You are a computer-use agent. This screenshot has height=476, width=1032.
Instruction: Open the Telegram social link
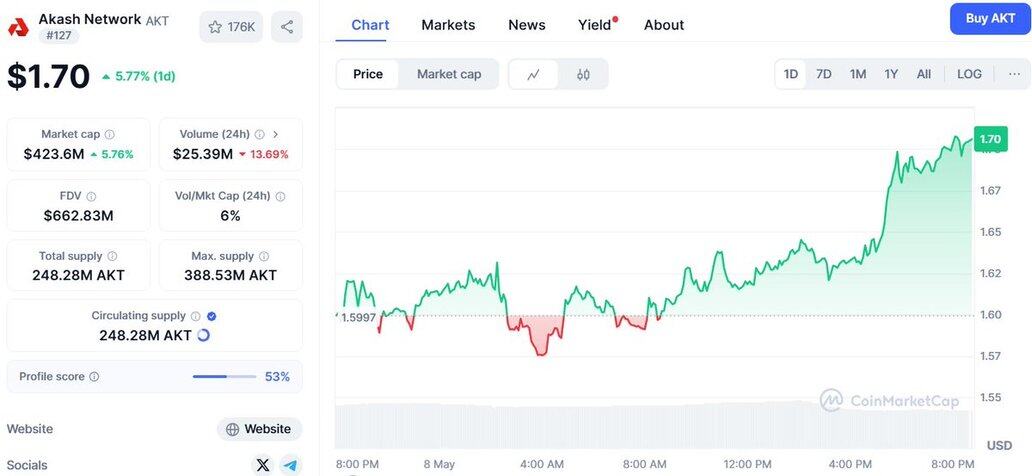coord(290,465)
